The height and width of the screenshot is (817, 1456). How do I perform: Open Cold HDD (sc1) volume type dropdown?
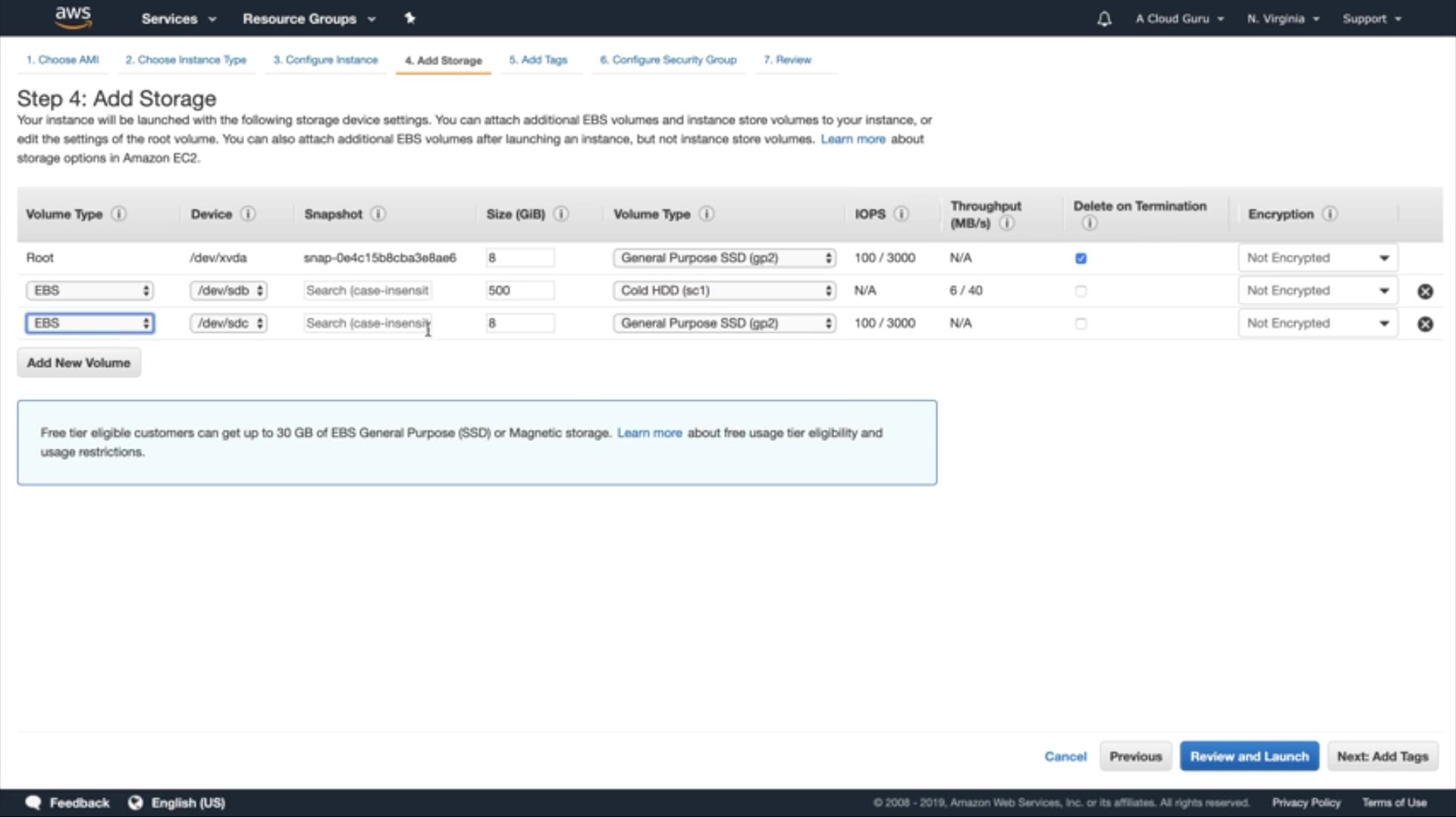click(724, 290)
